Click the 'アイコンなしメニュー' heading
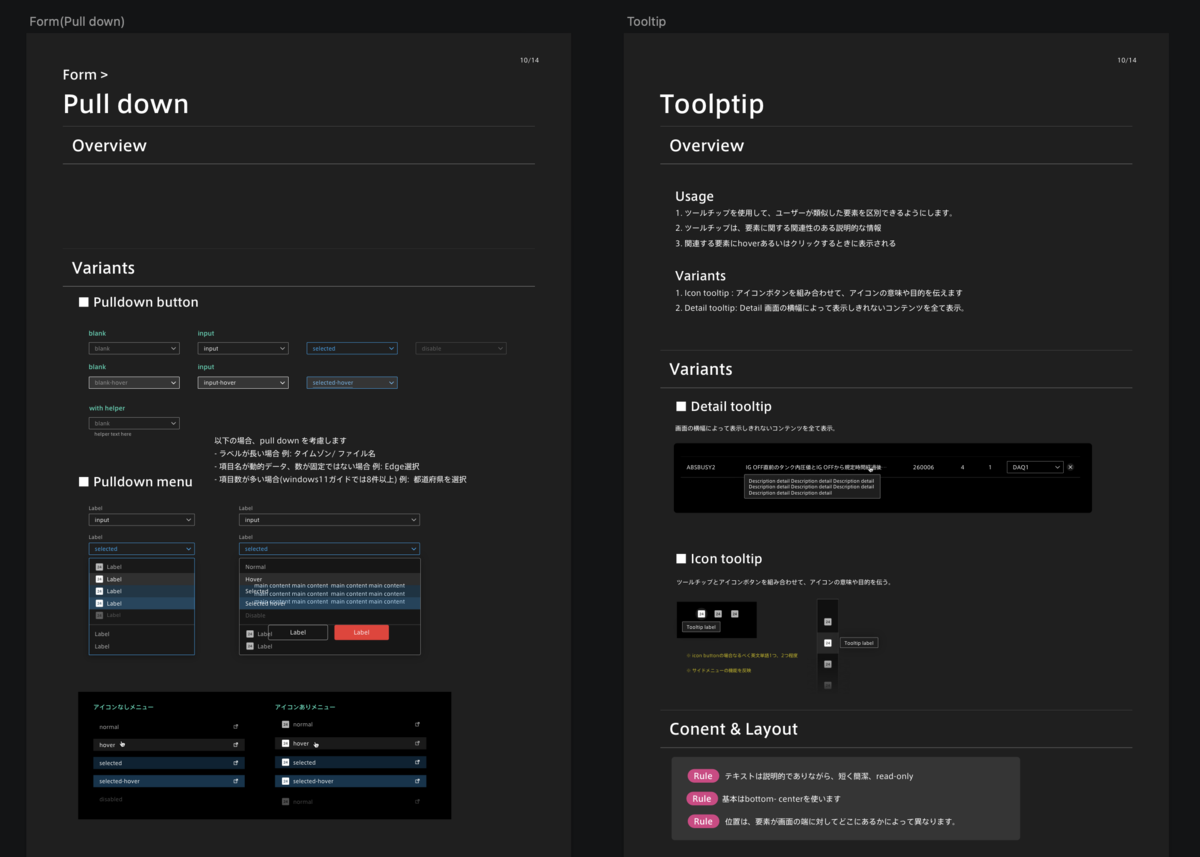Viewport: 1200px width, 857px height. click(x=124, y=707)
